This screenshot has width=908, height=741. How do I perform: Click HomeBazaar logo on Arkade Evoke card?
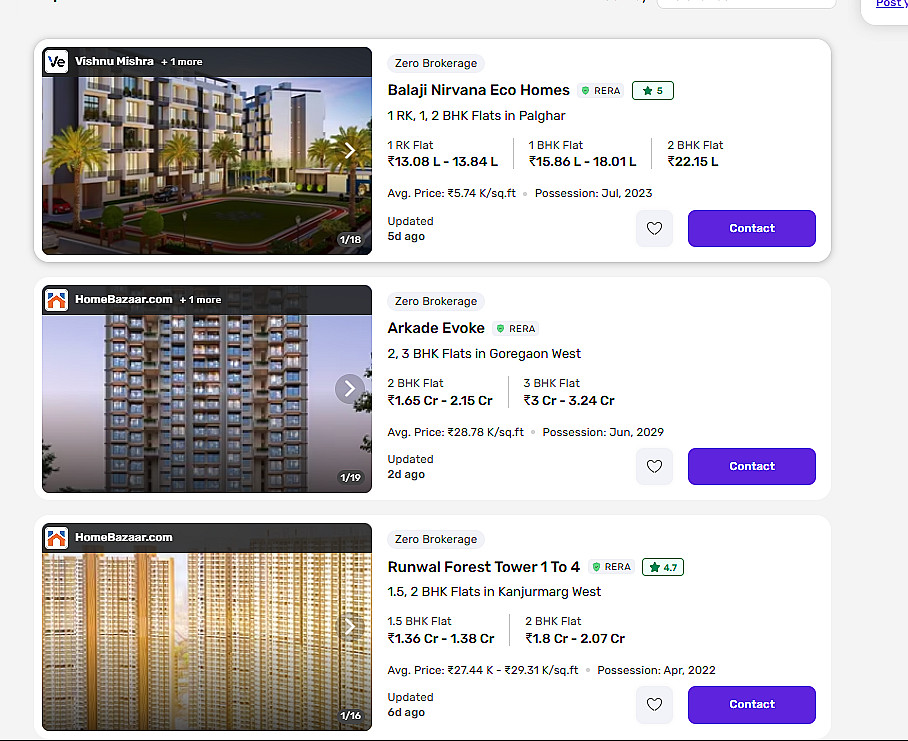[x=57, y=300]
